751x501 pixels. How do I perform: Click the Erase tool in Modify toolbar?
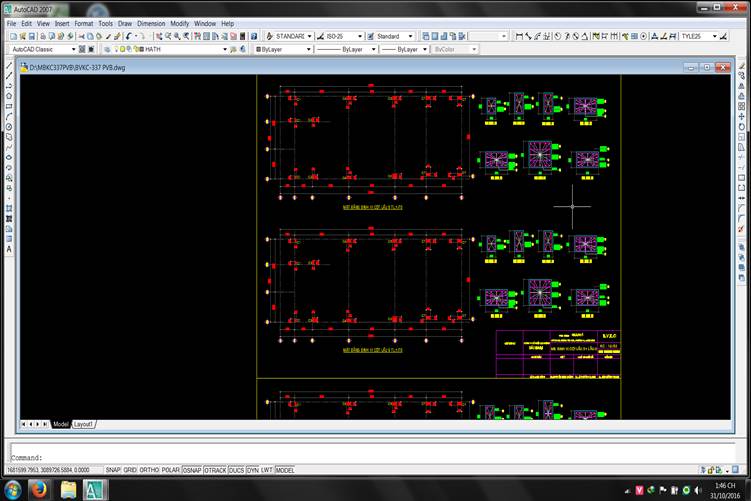tap(741, 66)
